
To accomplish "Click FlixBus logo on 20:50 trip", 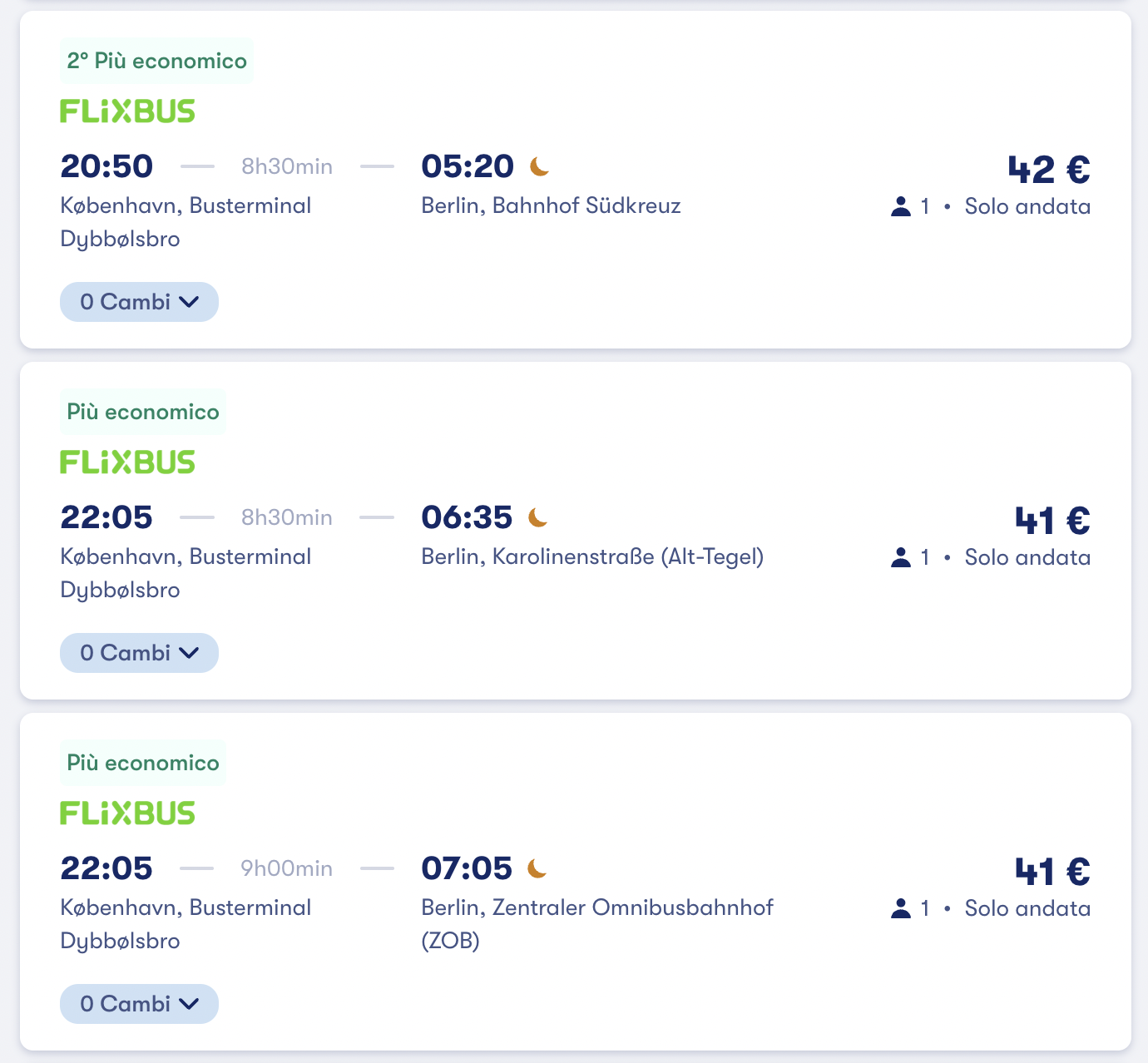I will coord(127,111).
